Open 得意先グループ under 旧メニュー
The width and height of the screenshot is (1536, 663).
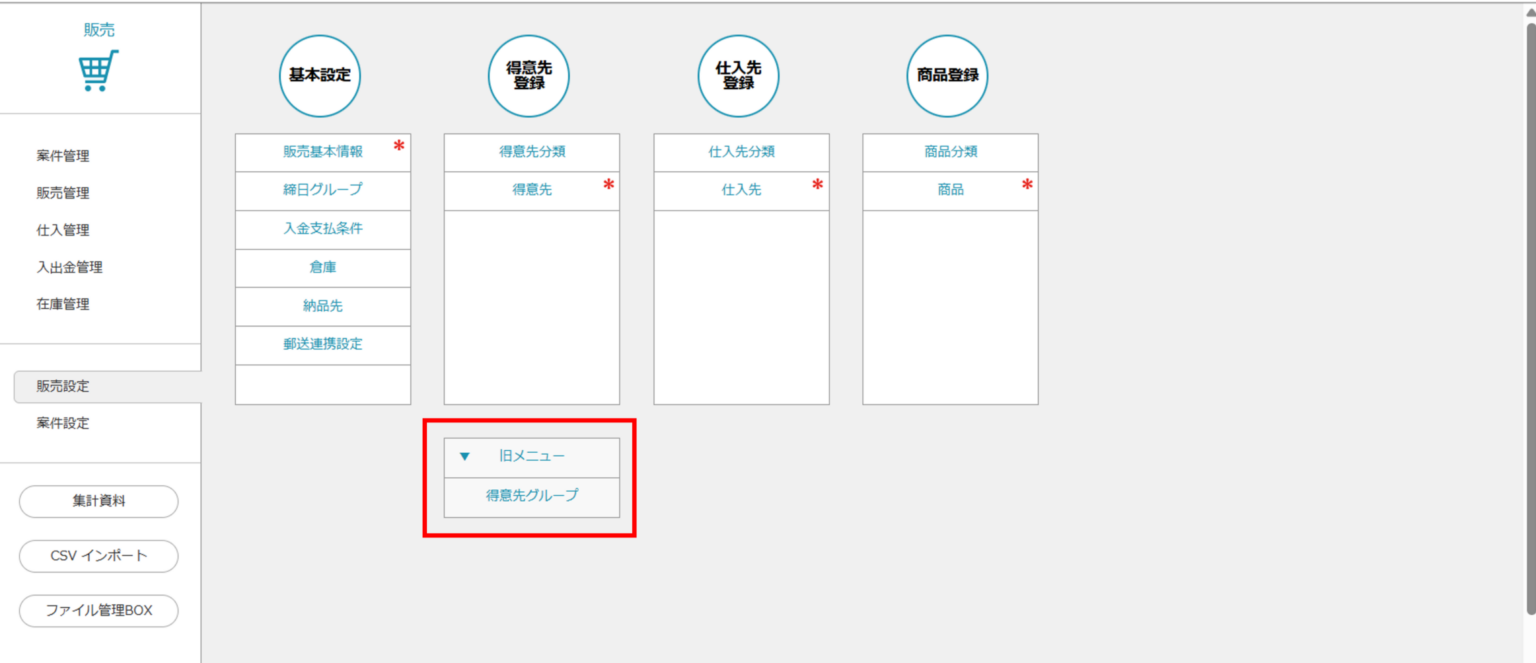[x=532, y=495]
